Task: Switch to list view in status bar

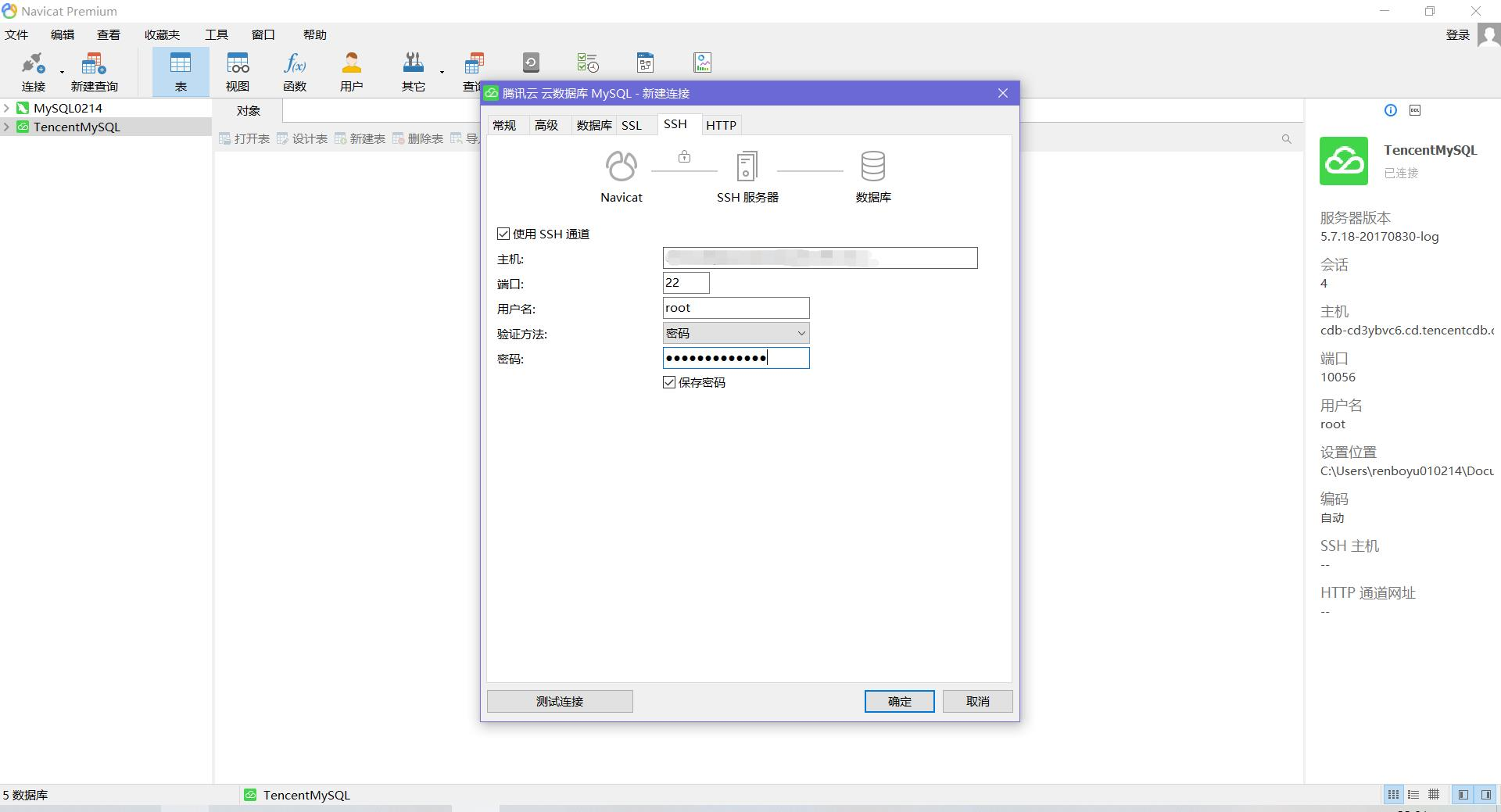Action: pos(1413,795)
